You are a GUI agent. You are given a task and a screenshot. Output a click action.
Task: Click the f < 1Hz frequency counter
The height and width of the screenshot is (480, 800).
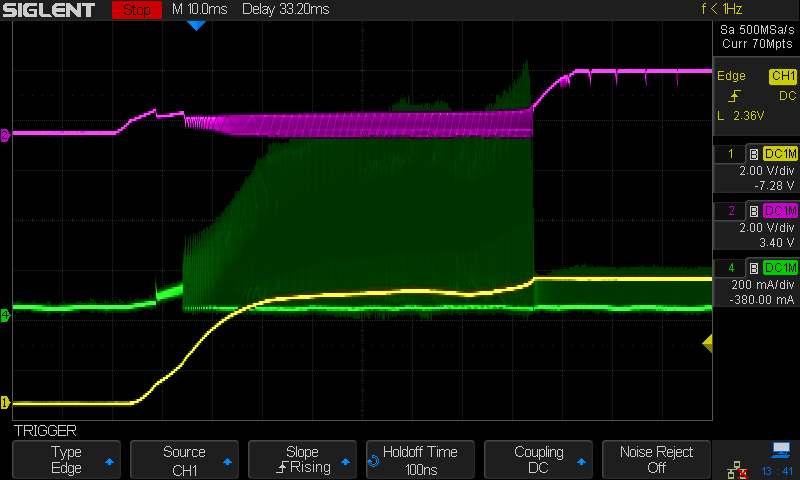(721, 9)
